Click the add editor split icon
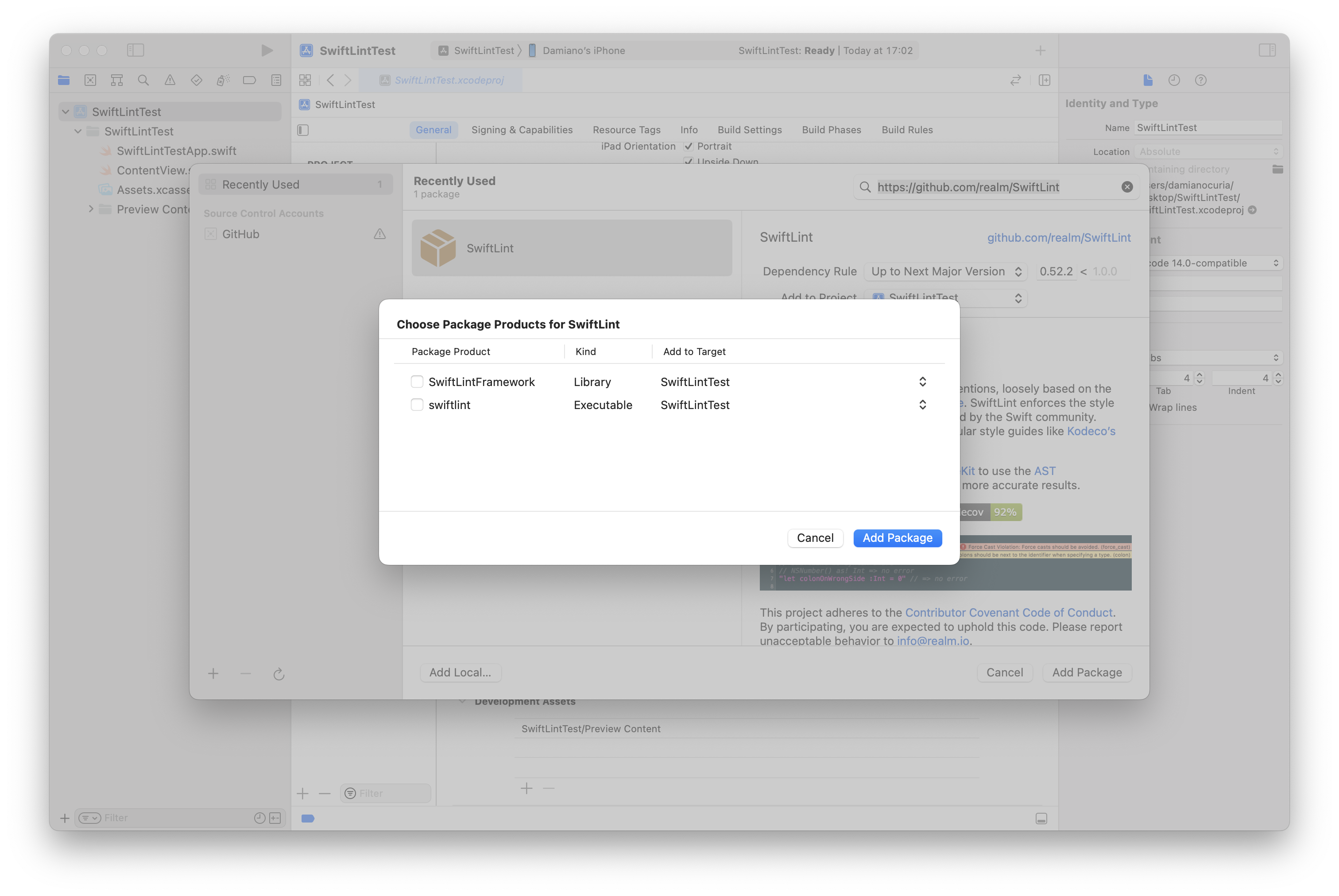 (1044, 80)
